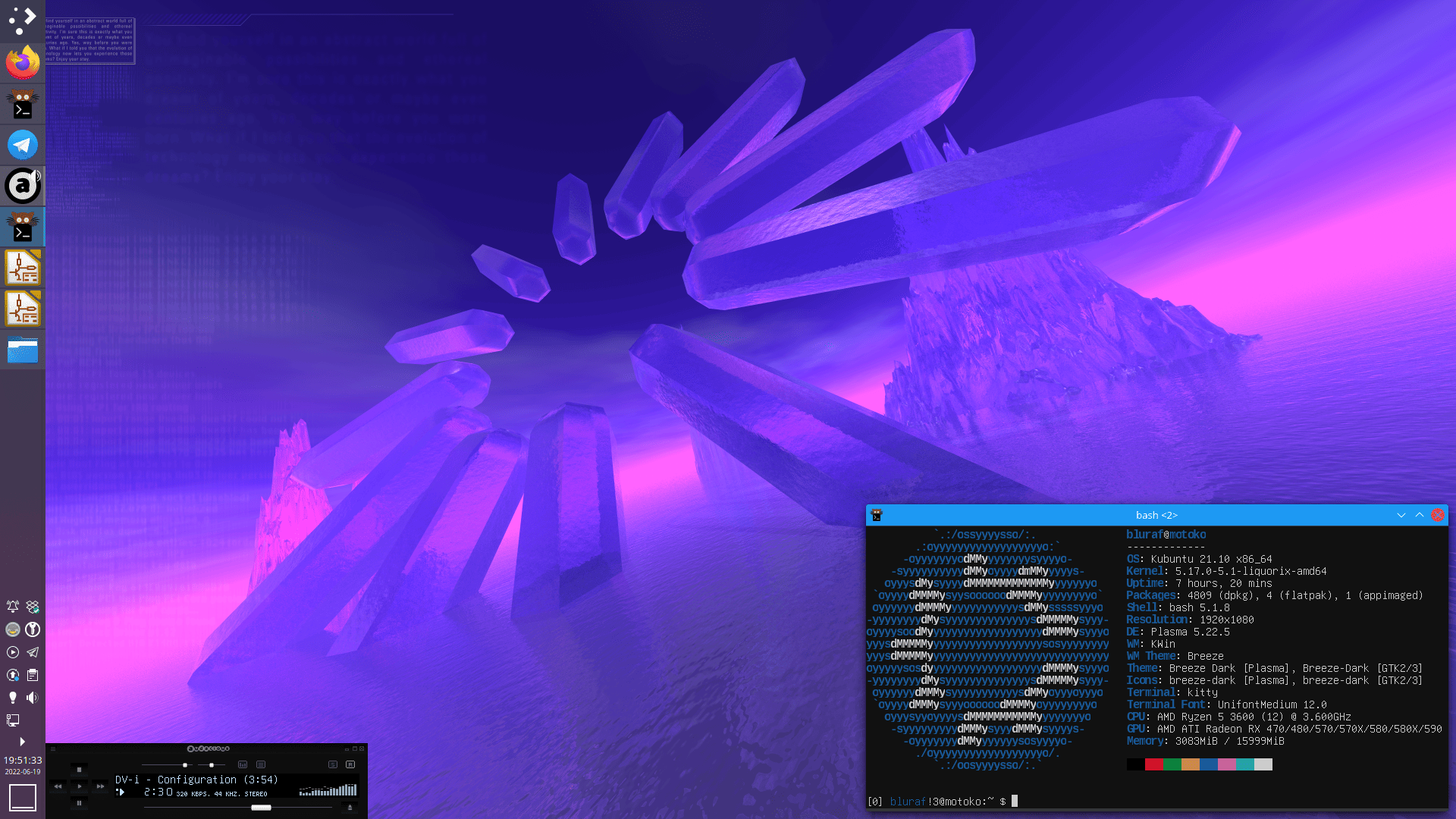Open Firefox from the side panel
Image resolution: width=1456 pixels, height=819 pixels.
click(x=22, y=62)
